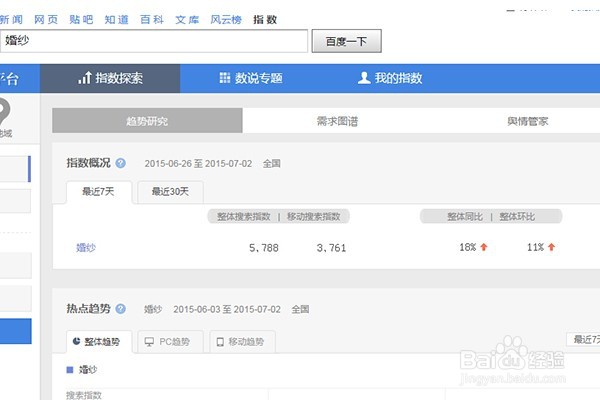
Task: Select the 指数 item in top navigation
Action: point(265,20)
